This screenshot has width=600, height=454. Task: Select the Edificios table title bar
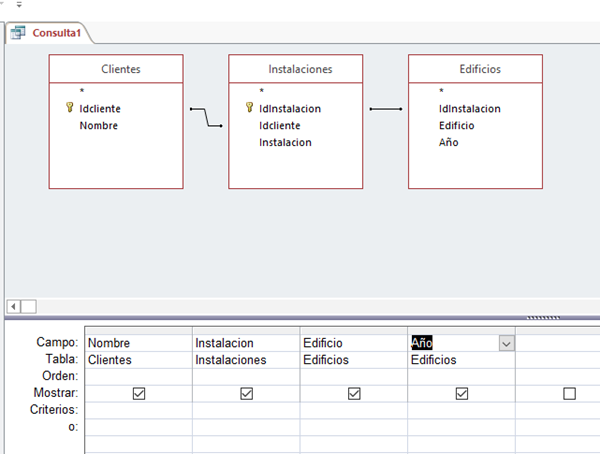[x=475, y=69]
